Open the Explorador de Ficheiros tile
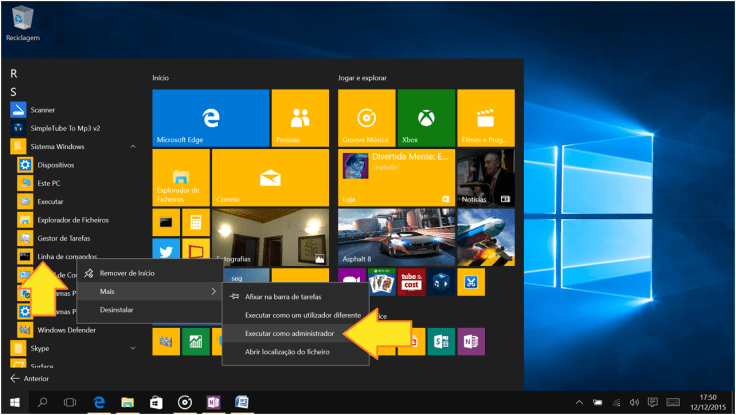Screen dimensions: 736x415 point(181,178)
